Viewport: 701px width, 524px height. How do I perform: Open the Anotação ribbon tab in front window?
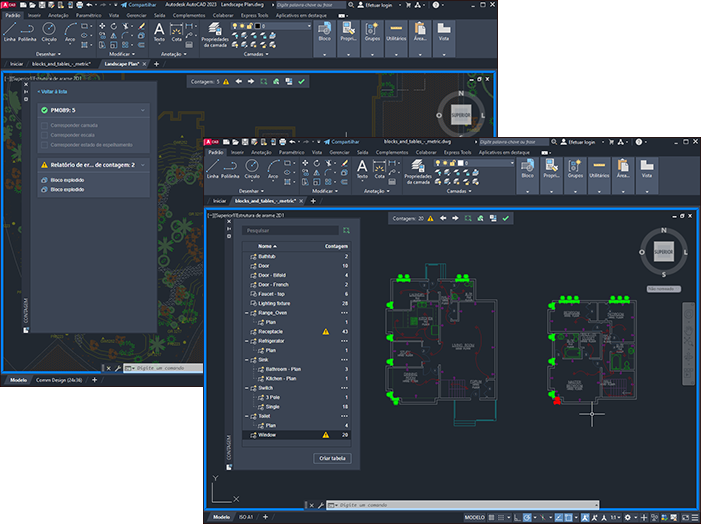pyautogui.click(x=262, y=152)
